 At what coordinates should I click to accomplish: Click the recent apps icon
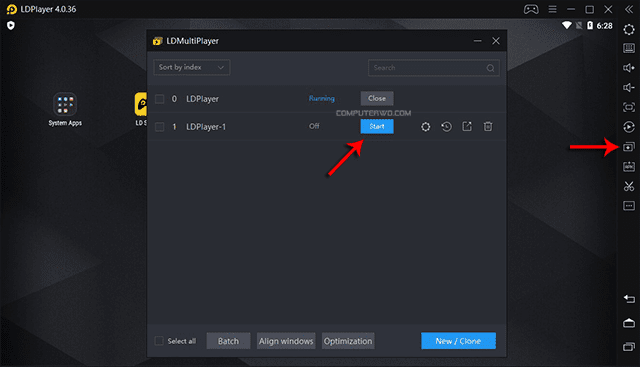point(629,347)
